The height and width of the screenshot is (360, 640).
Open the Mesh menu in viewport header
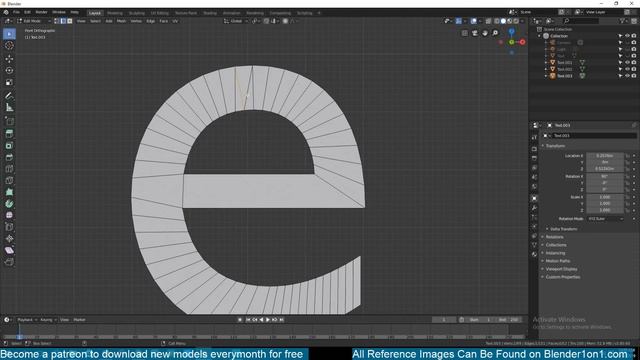tap(121, 21)
